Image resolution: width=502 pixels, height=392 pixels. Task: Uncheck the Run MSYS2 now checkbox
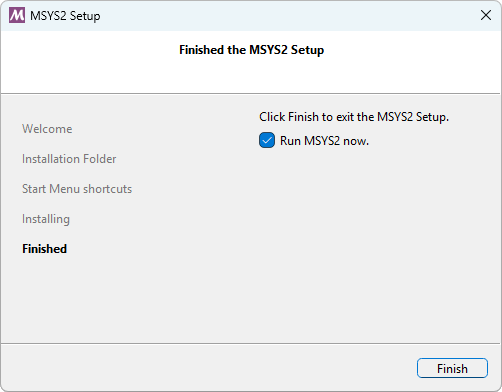click(x=267, y=140)
